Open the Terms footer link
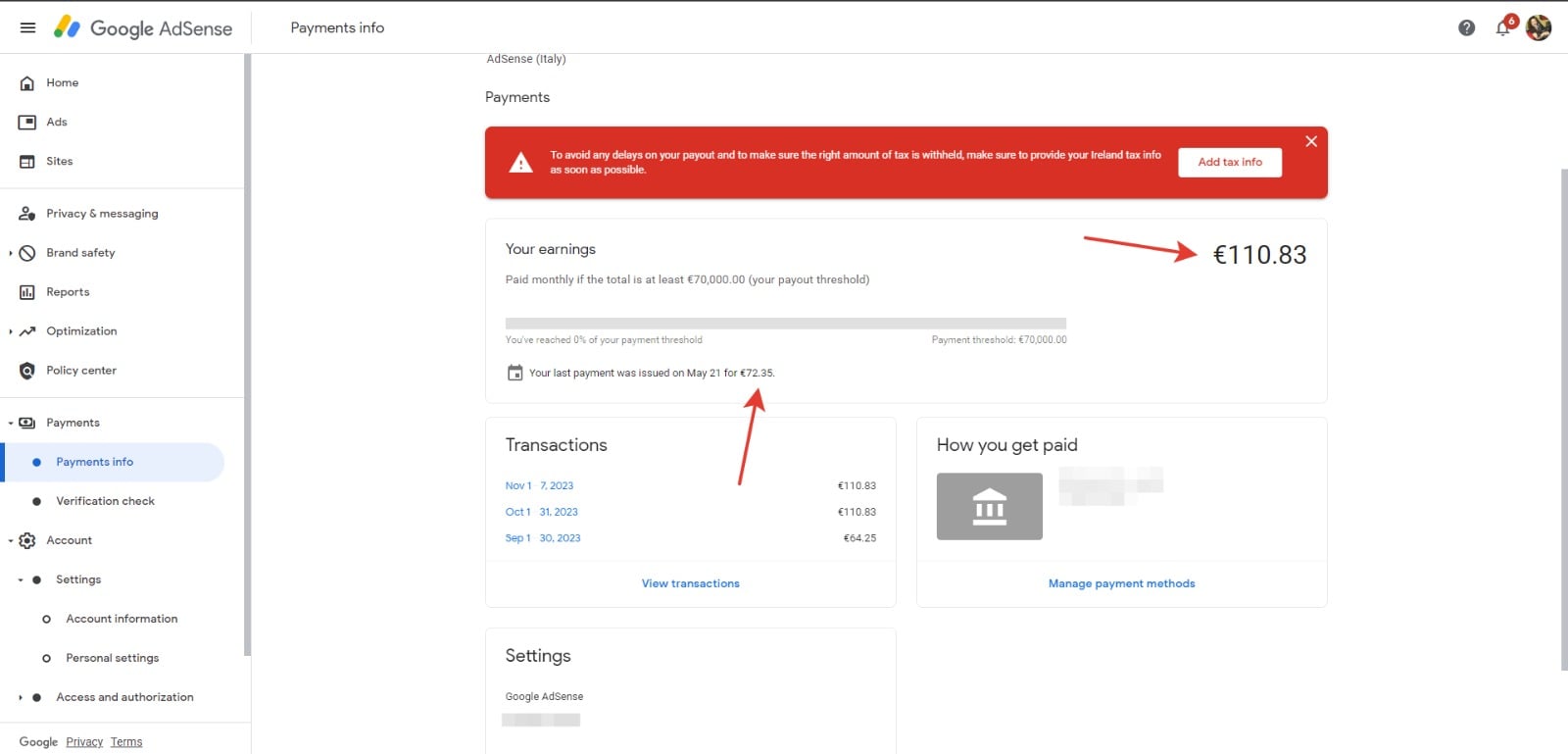The image size is (1568, 754). (x=126, y=742)
